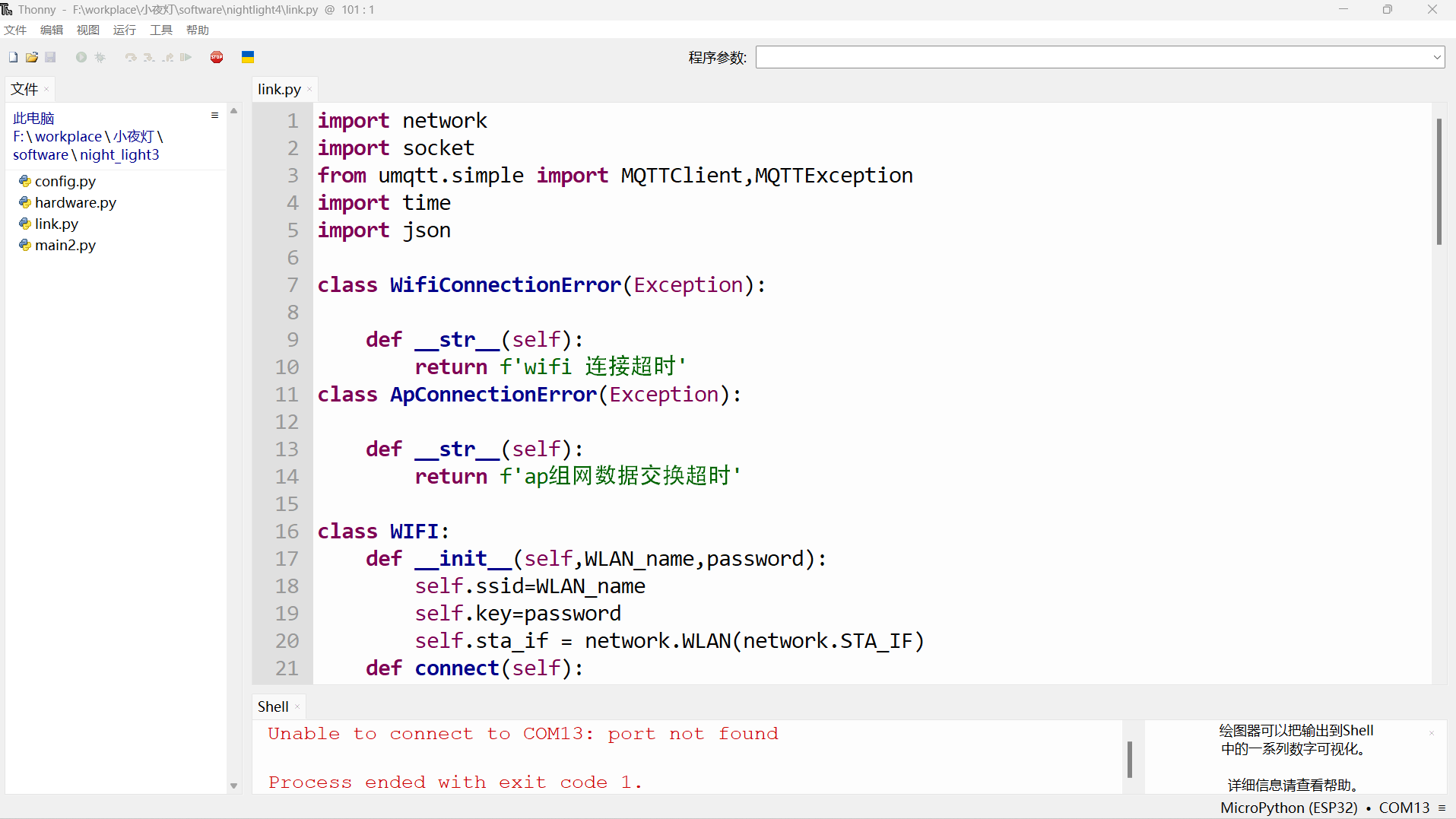Select the config.py Python file icon
This screenshot has width=1456, height=819.
(25, 181)
